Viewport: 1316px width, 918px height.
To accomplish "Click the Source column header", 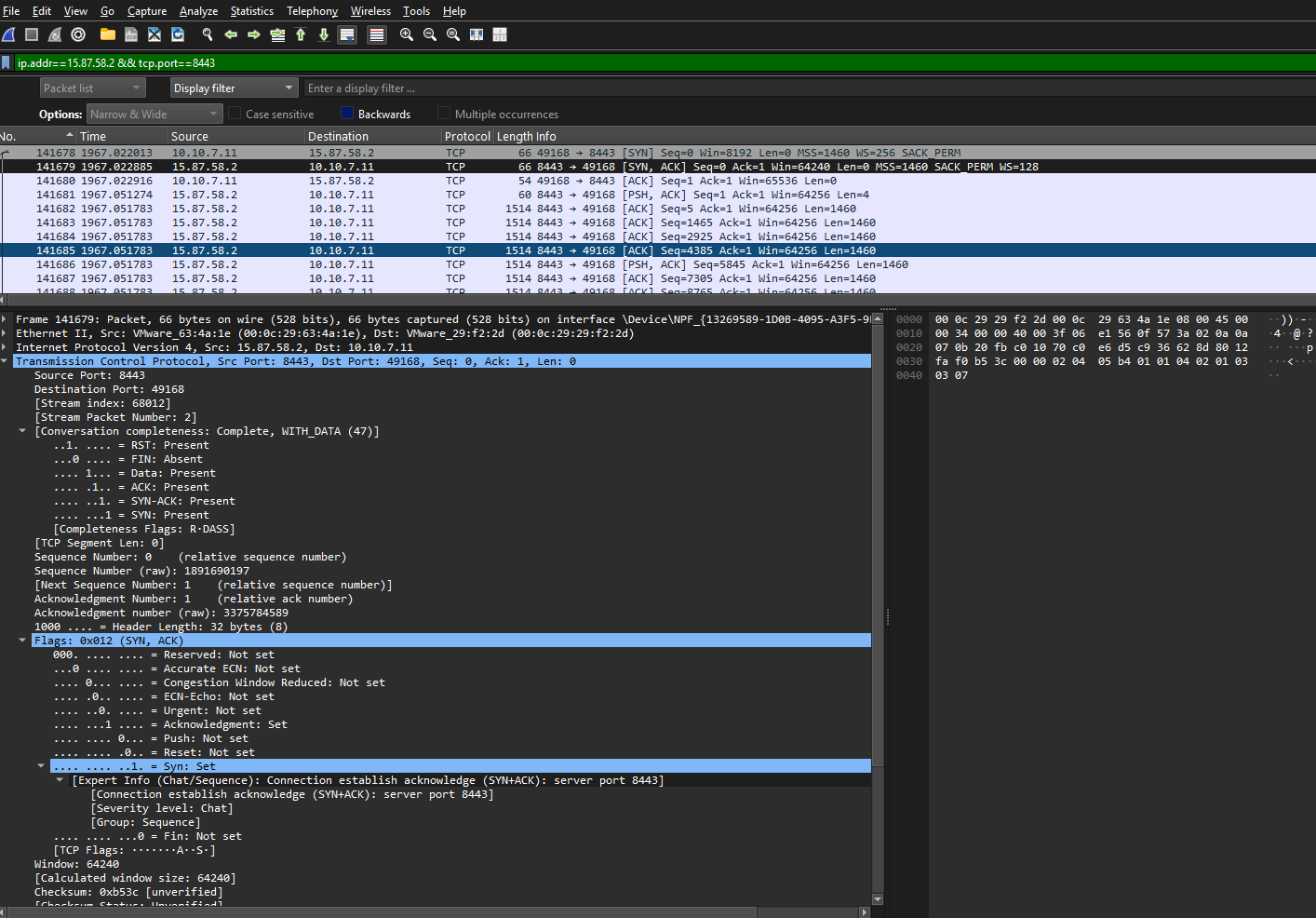I will [190, 136].
